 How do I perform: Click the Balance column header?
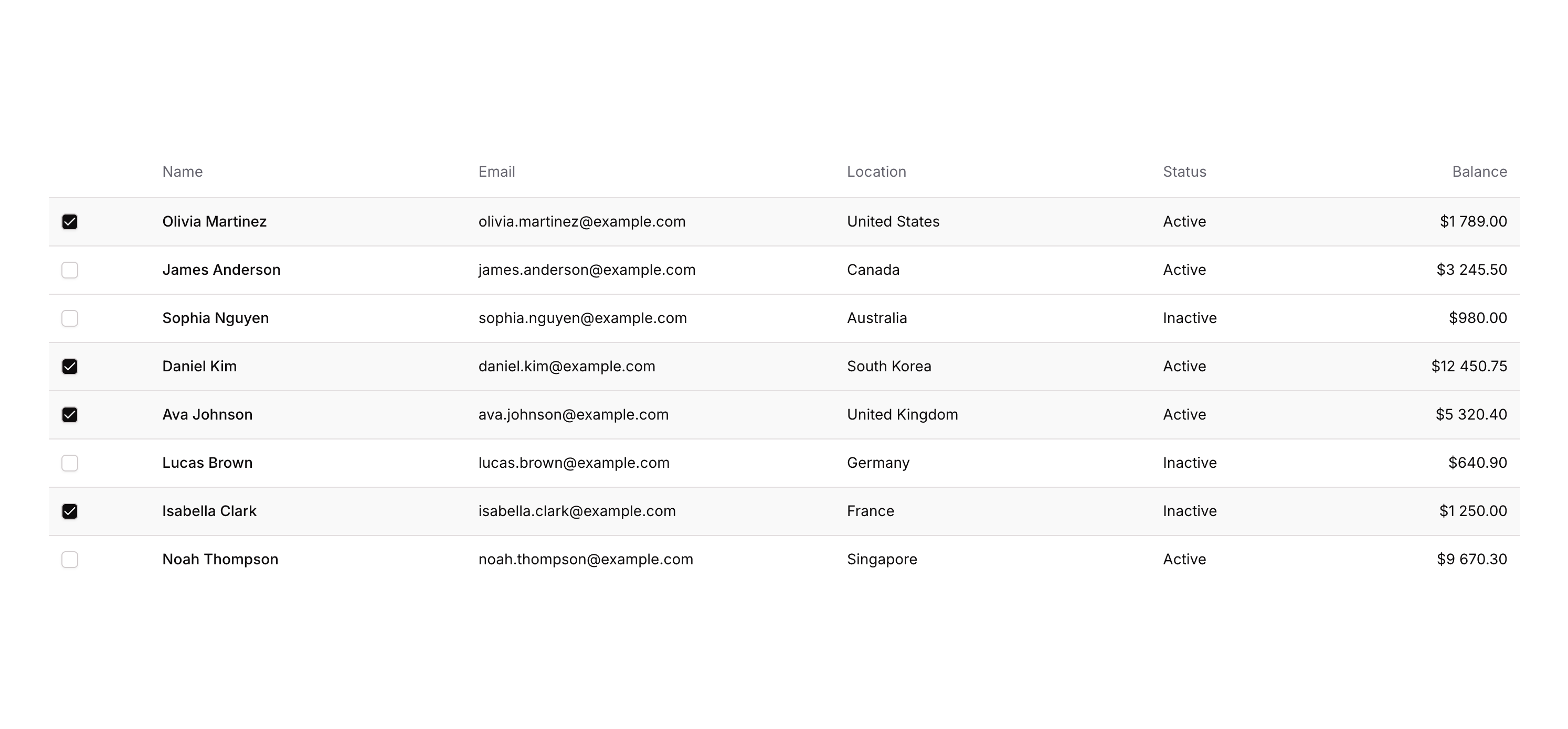tap(1479, 171)
